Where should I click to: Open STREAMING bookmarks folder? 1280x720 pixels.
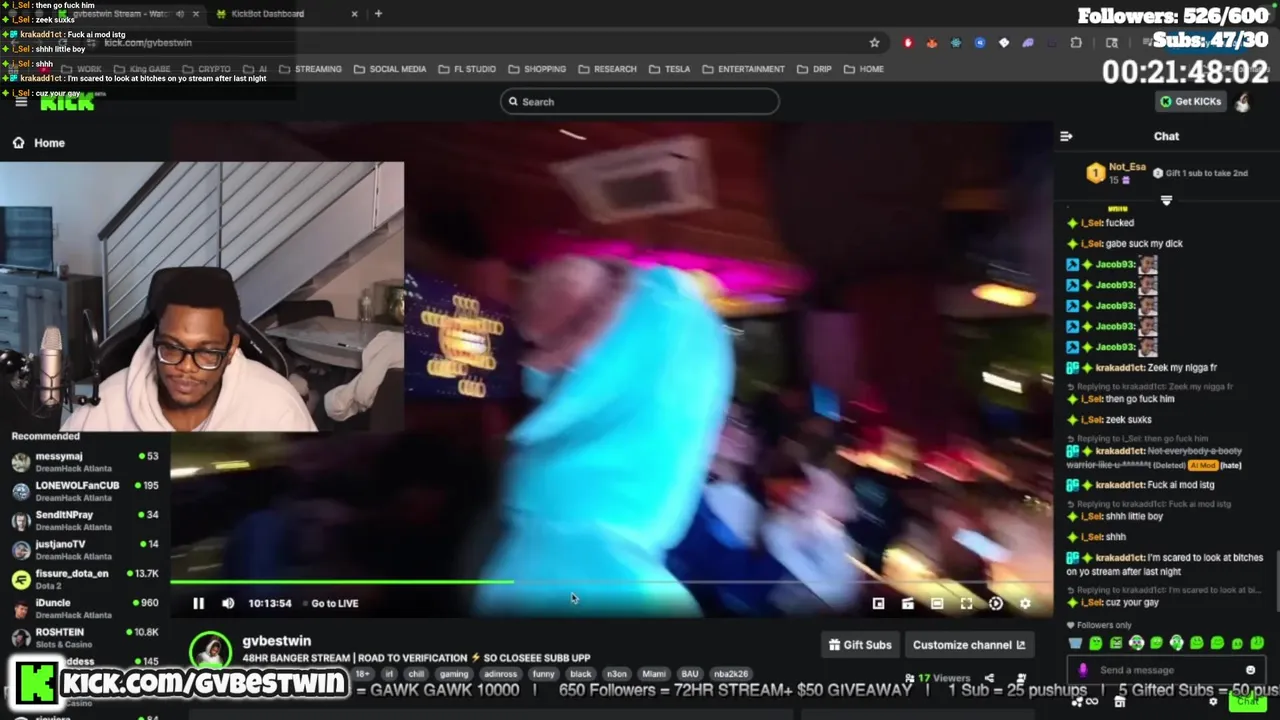[310, 69]
